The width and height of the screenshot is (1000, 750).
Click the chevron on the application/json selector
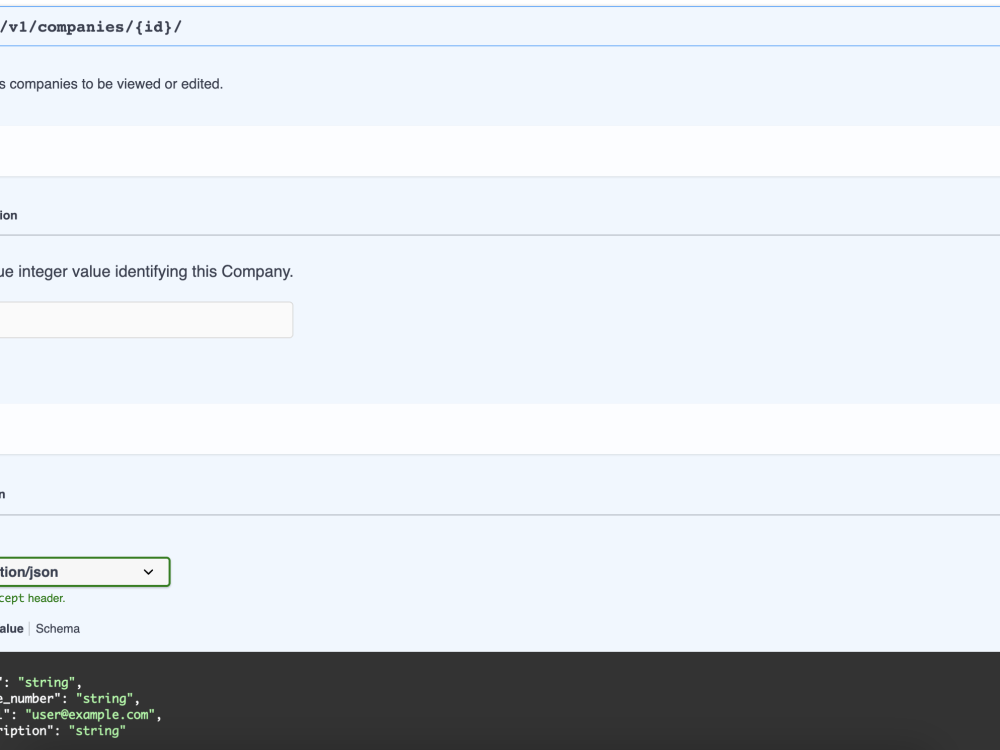coord(148,572)
